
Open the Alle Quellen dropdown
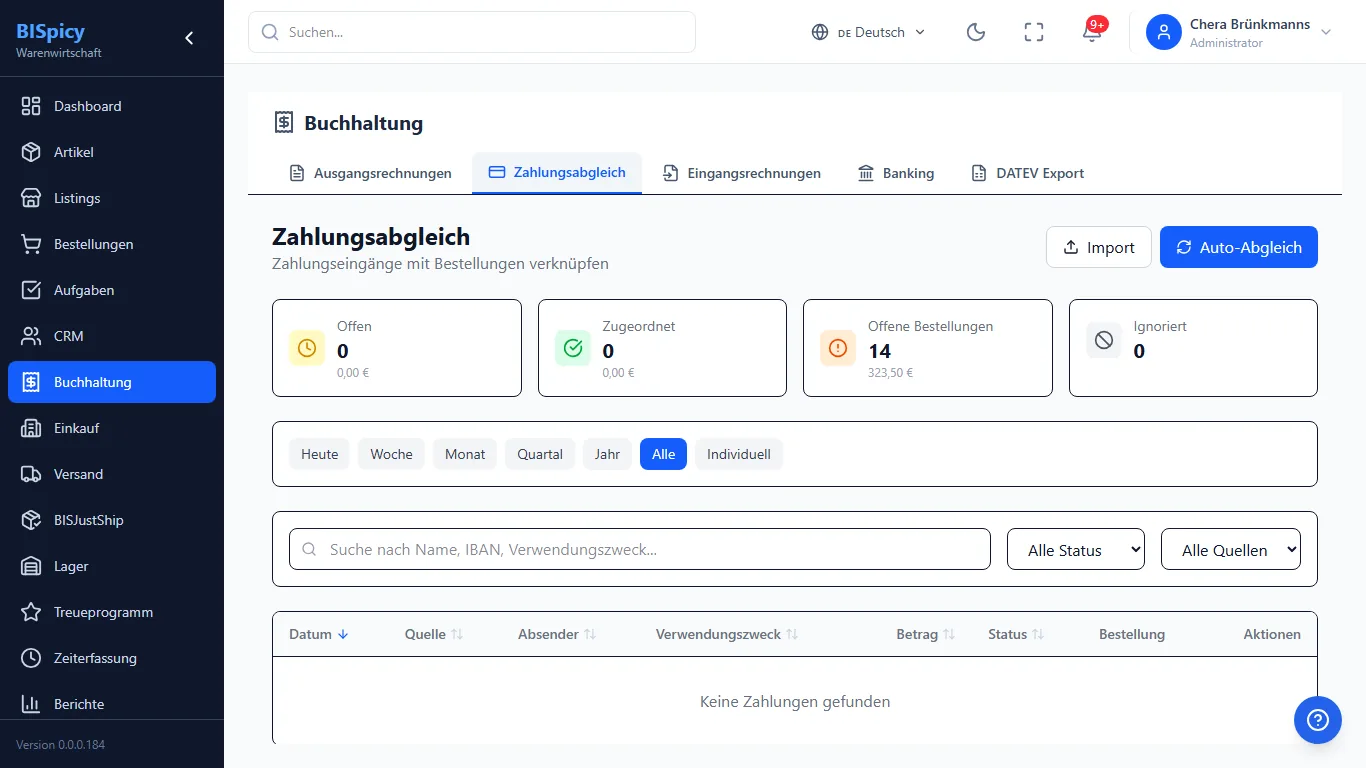[1231, 549]
